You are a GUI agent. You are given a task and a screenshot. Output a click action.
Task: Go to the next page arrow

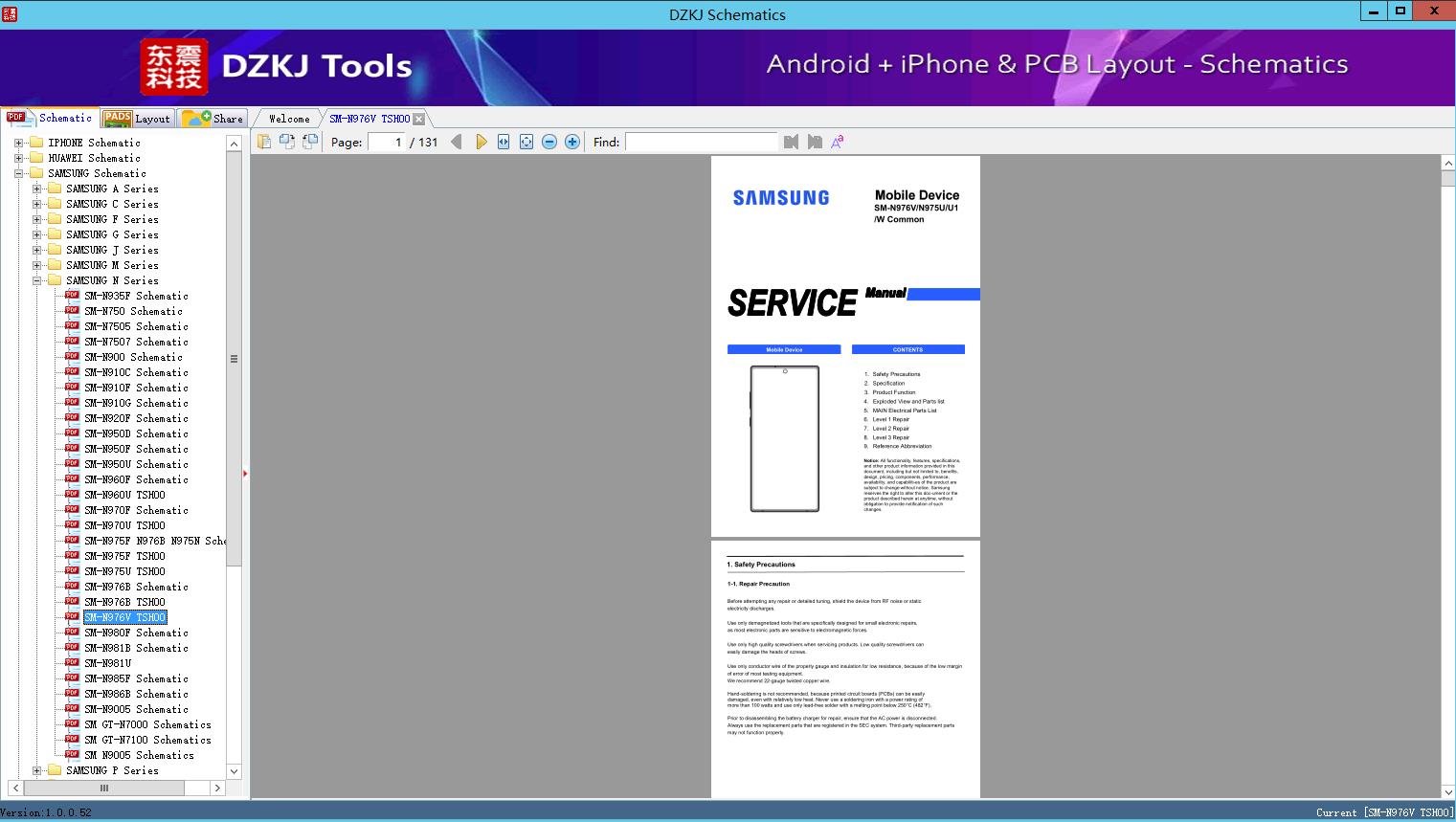point(481,142)
